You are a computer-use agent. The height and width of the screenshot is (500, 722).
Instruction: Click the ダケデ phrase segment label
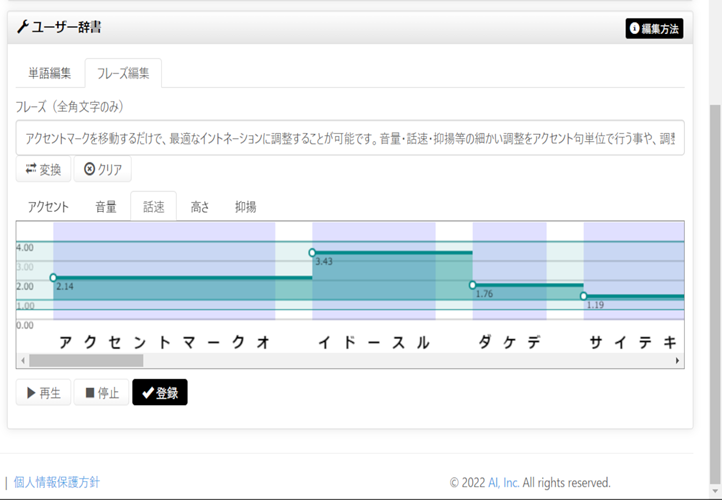[509, 343]
